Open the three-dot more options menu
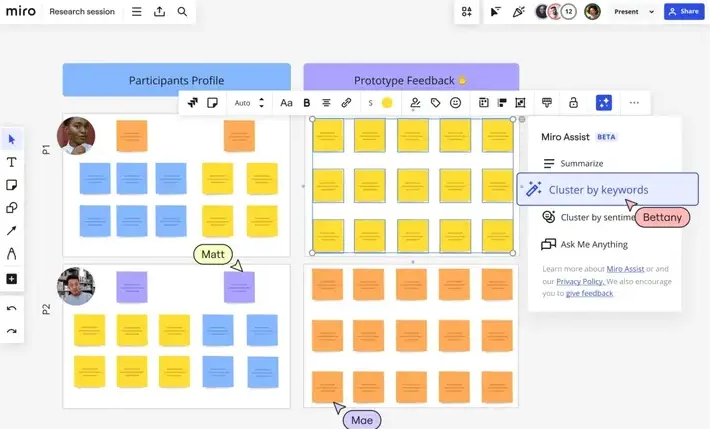The width and height of the screenshot is (710, 429). [x=634, y=102]
